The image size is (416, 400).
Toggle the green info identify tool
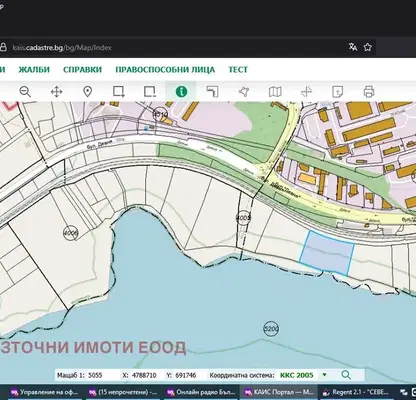(181, 91)
